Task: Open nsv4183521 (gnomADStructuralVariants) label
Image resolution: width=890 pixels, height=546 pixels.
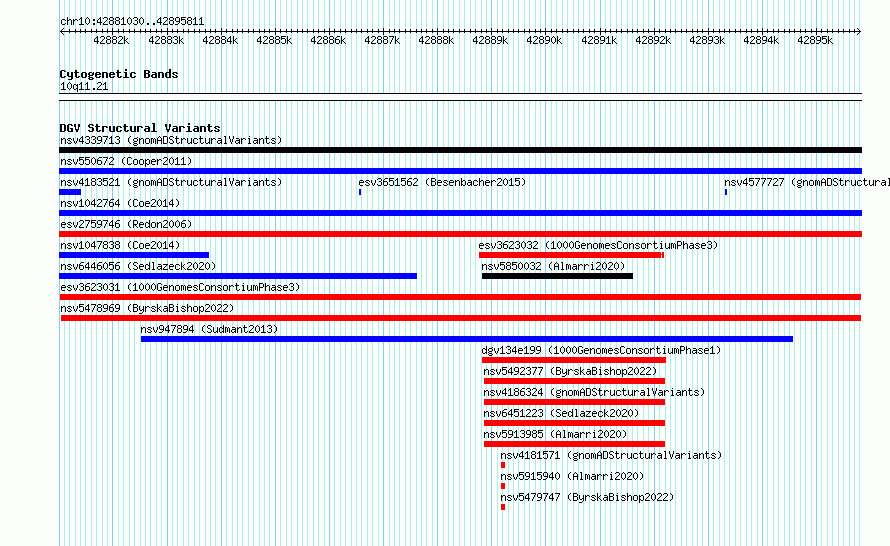Action: (171, 182)
